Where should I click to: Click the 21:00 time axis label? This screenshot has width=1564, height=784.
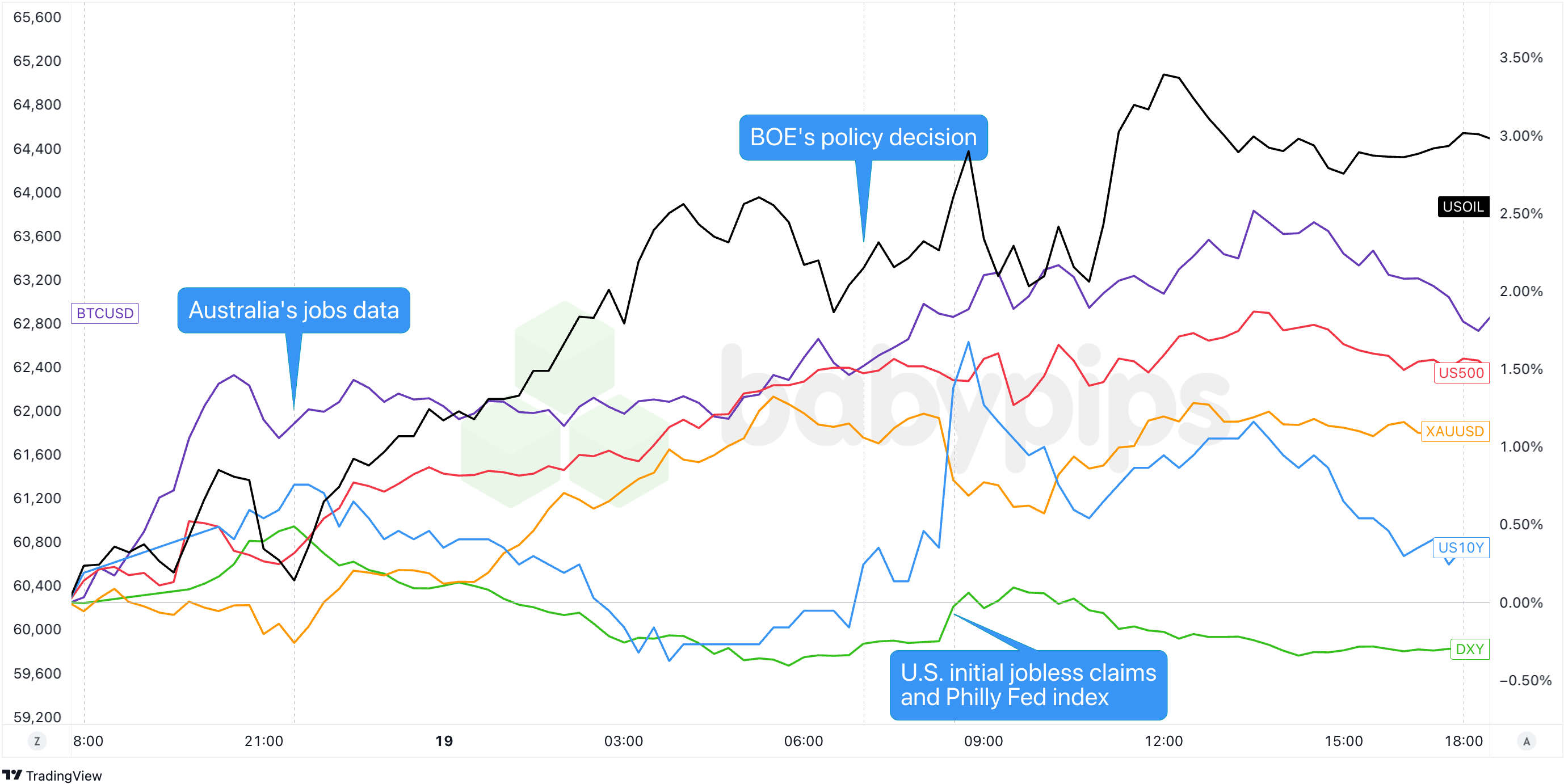point(263,741)
